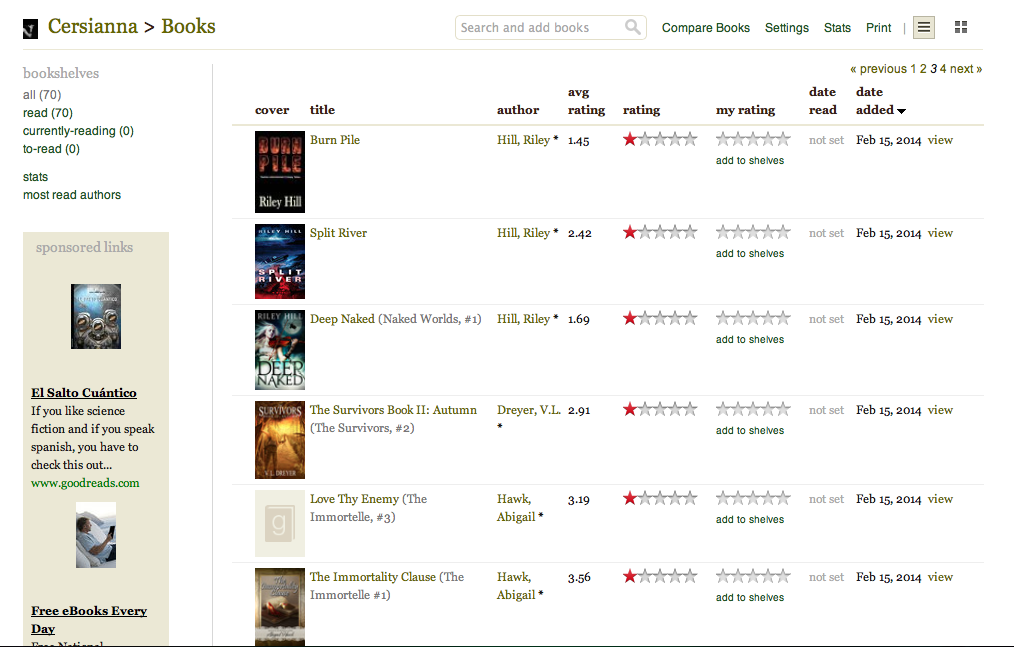Open add to shelves for The Immortality Clause
Image resolution: width=1014 pixels, height=647 pixels.
pos(750,598)
